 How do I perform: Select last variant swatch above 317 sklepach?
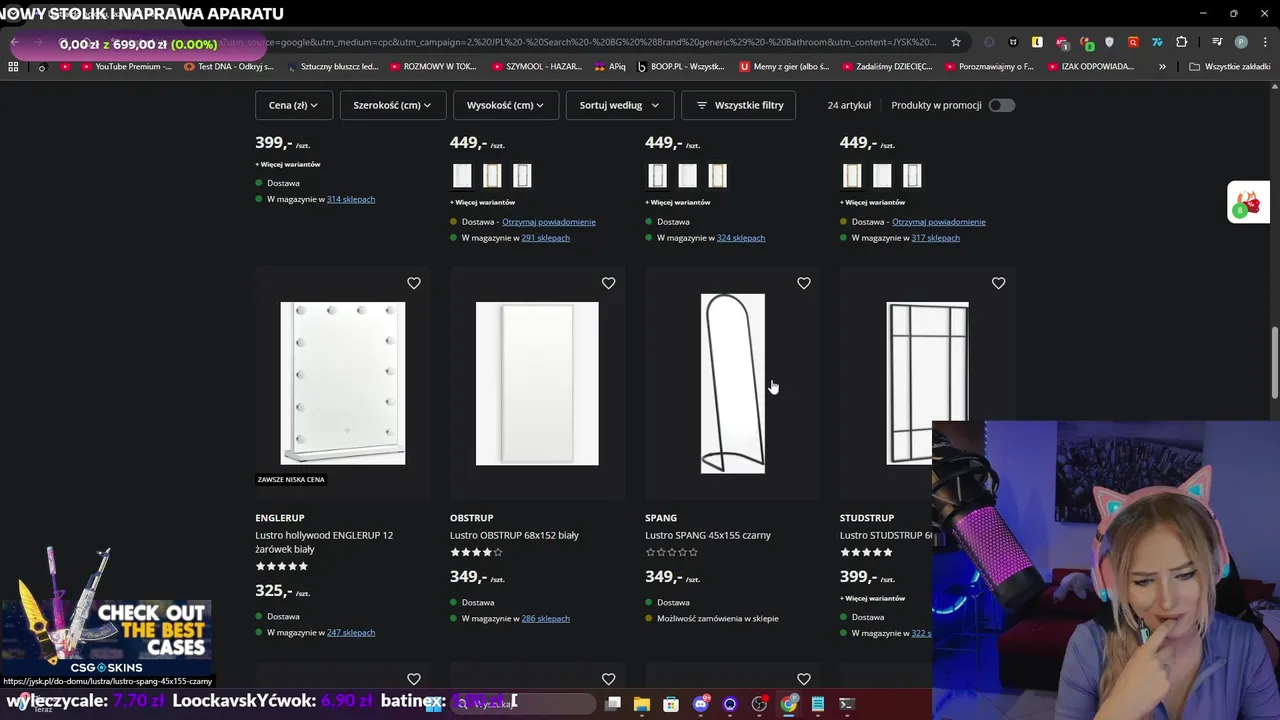pos(912,176)
